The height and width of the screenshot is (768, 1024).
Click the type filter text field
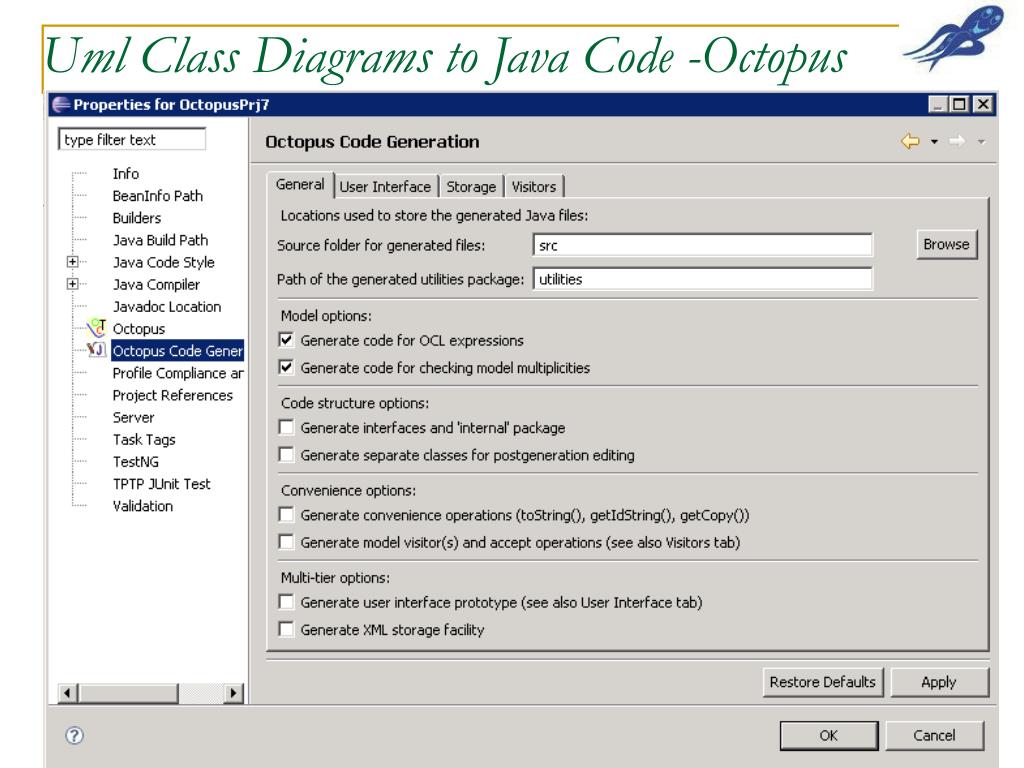coord(132,140)
